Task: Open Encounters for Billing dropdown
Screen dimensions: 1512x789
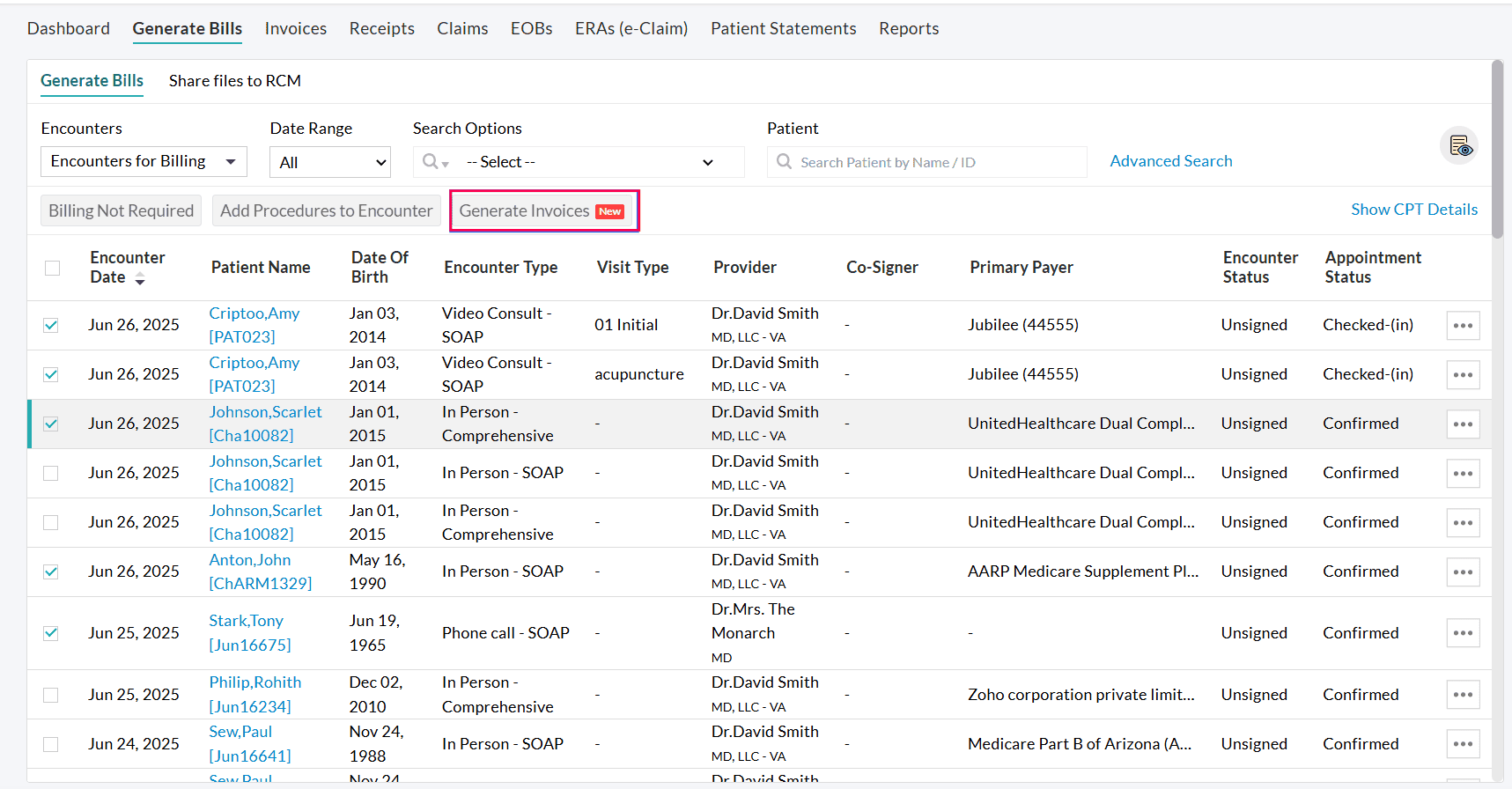Action: point(144,161)
